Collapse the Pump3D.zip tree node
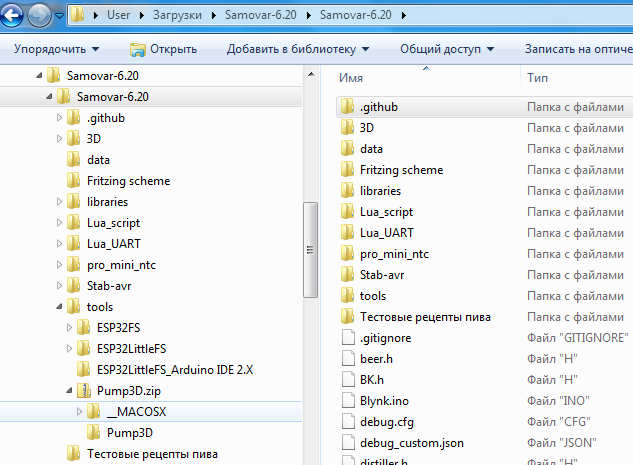The image size is (633, 465). [x=69, y=390]
